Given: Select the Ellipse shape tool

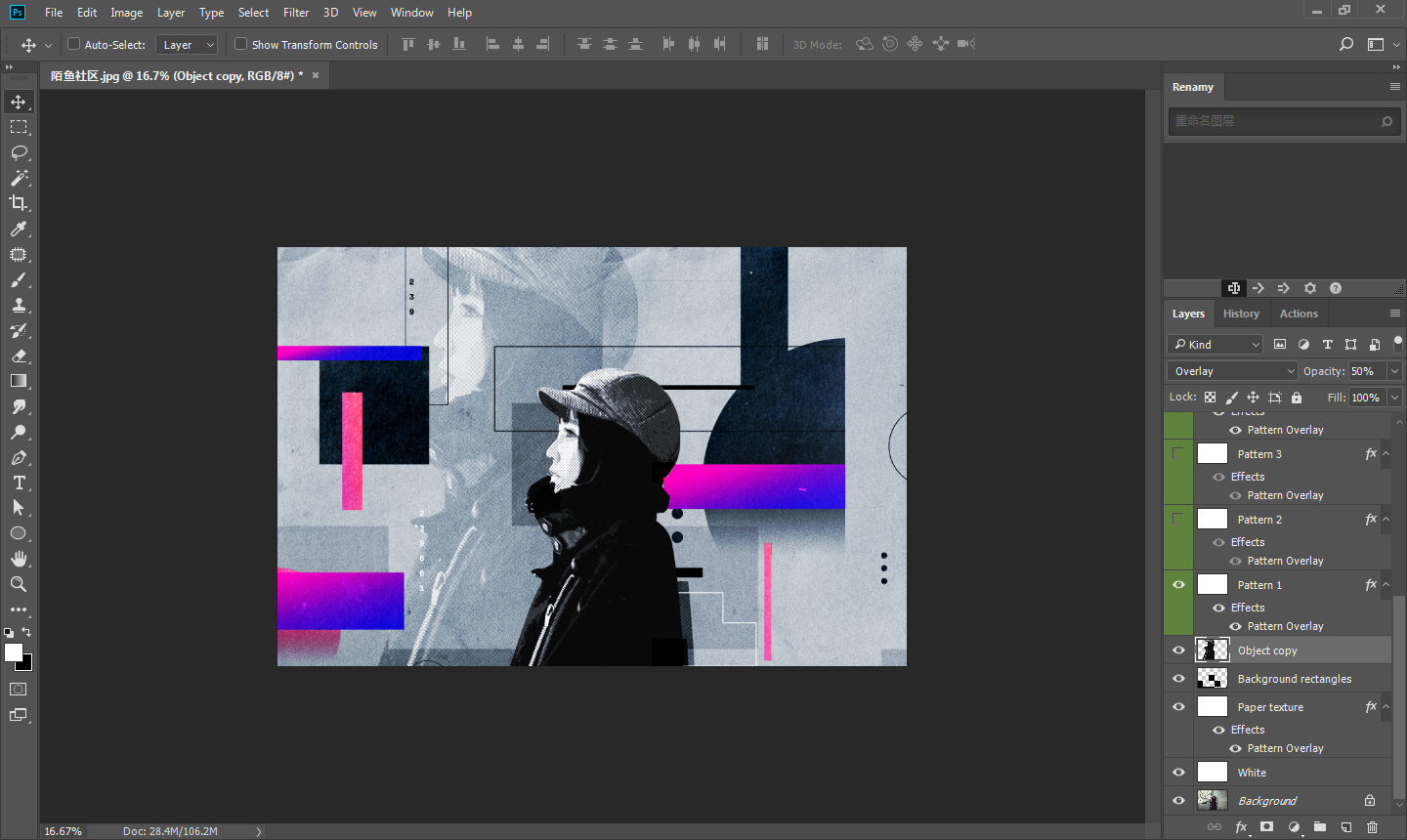Looking at the screenshot, I should [19, 533].
